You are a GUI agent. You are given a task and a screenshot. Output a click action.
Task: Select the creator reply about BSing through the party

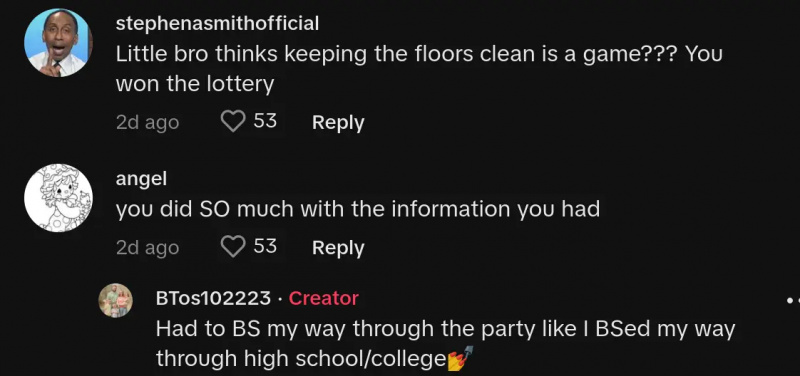pos(445,344)
